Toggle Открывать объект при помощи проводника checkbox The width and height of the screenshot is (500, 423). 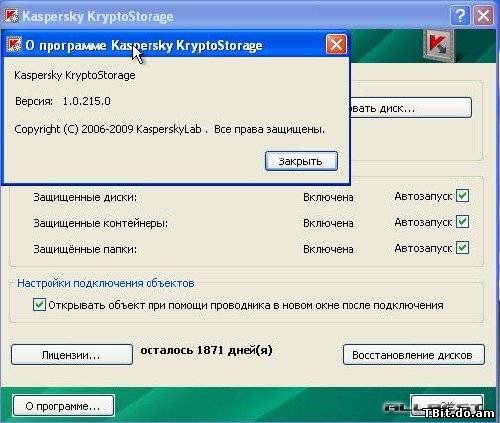click(x=39, y=305)
